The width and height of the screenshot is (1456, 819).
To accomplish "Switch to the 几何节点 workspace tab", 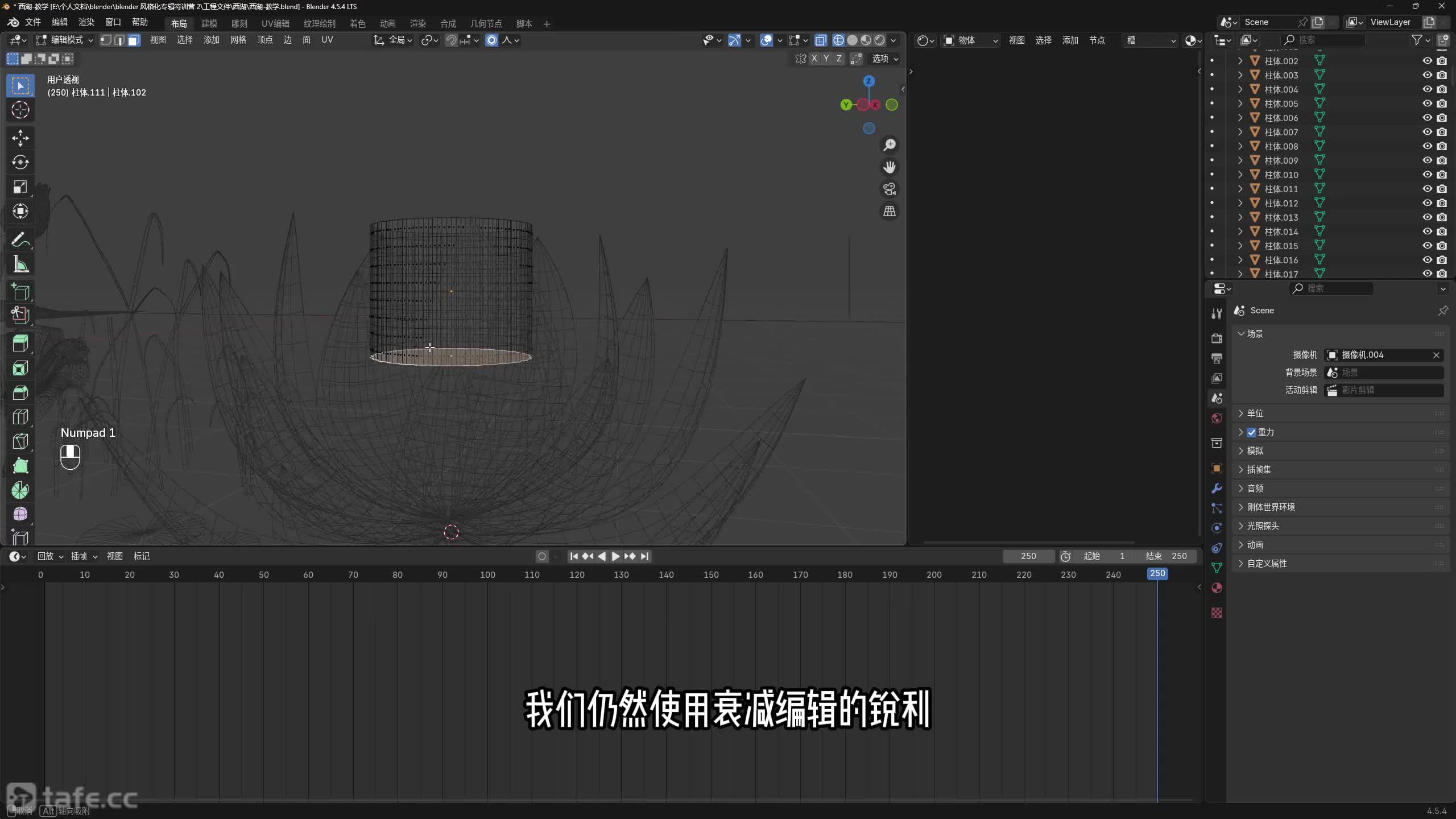I will pyautogui.click(x=486, y=23).
